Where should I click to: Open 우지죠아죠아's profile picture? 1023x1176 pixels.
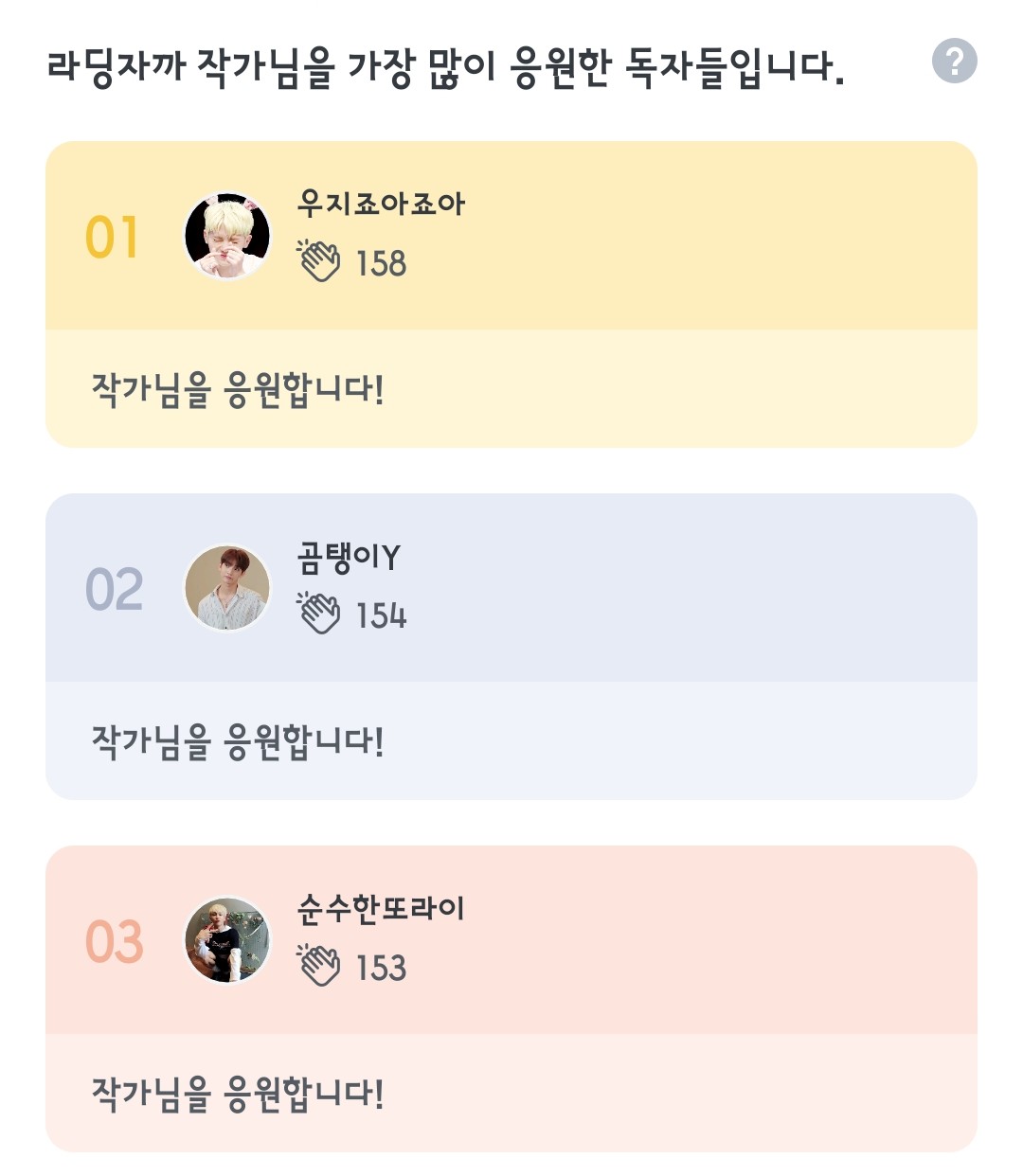[x=227, y=236]
